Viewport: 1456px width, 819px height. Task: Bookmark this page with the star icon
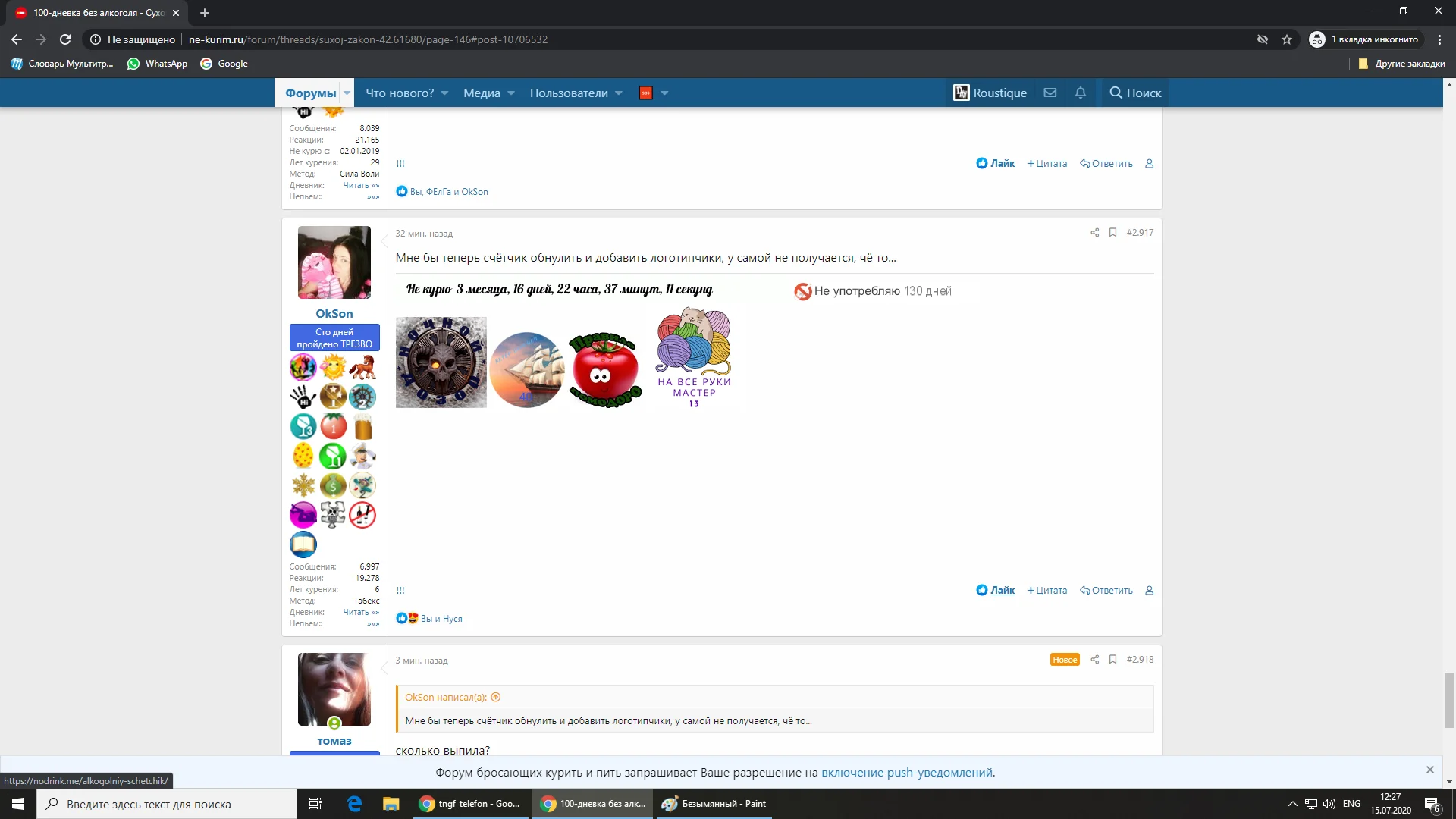click(x=1287, y=39)
